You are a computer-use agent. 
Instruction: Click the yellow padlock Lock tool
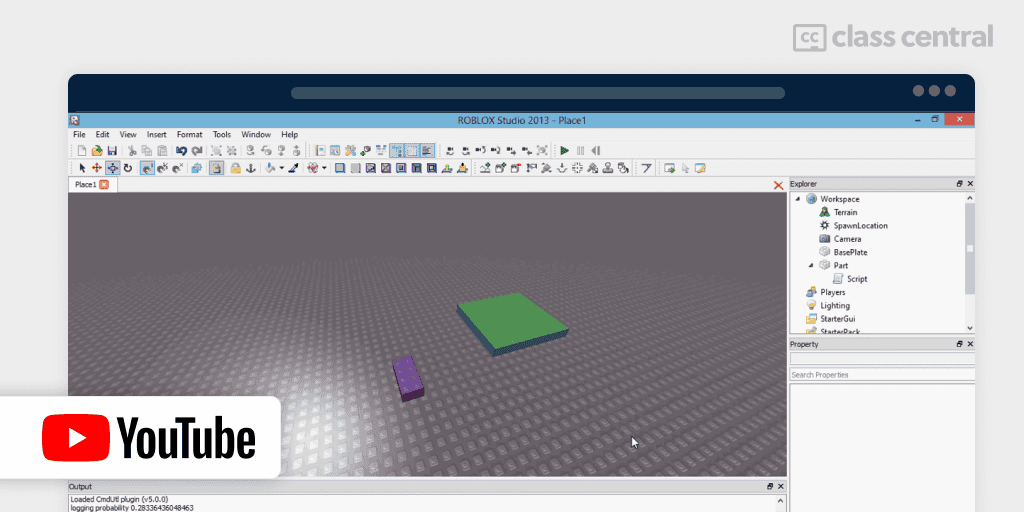coord(235,168)
